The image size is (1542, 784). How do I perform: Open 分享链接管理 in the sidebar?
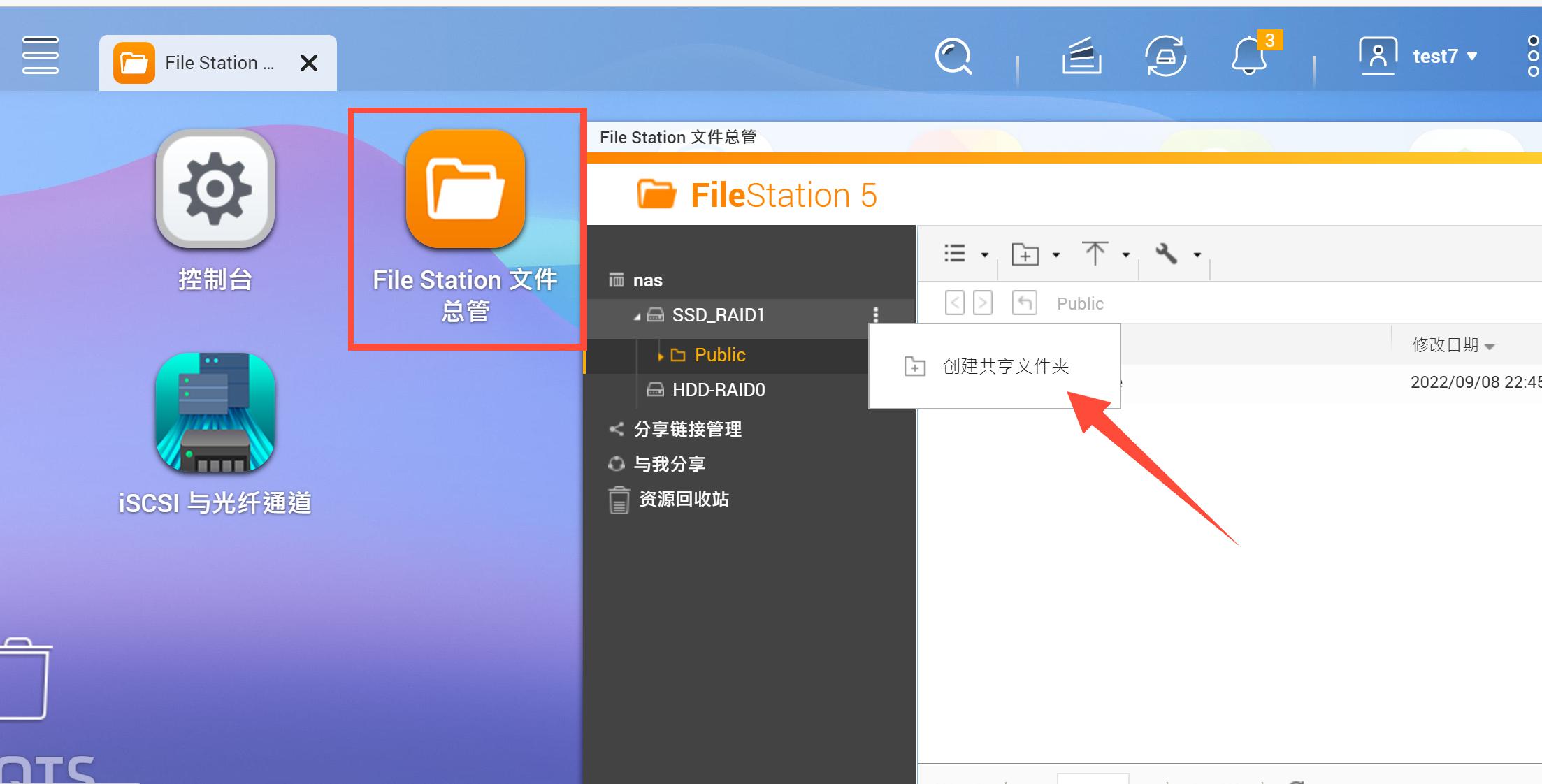687,429
